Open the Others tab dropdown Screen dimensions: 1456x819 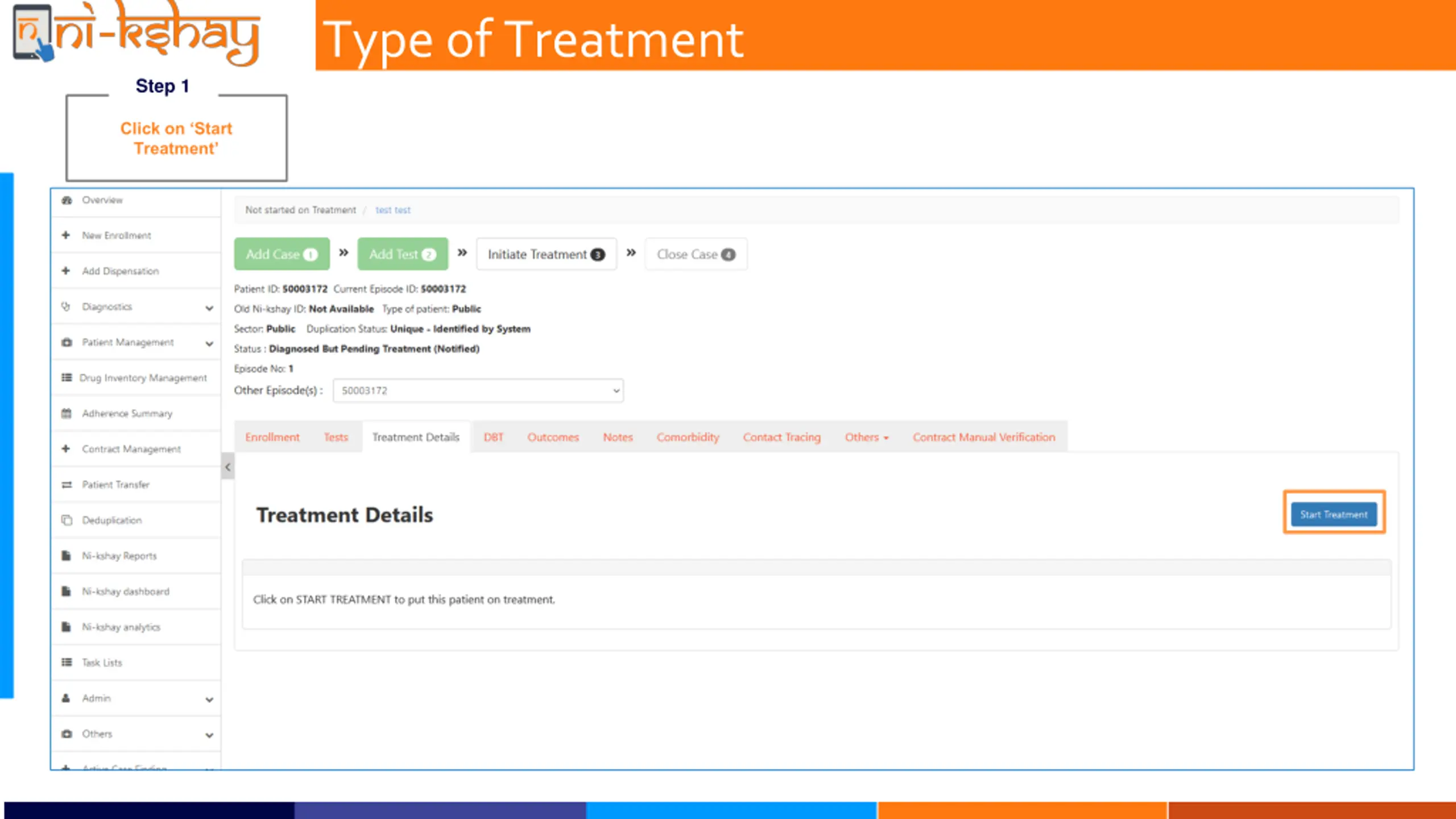click(x=866, y=437)
